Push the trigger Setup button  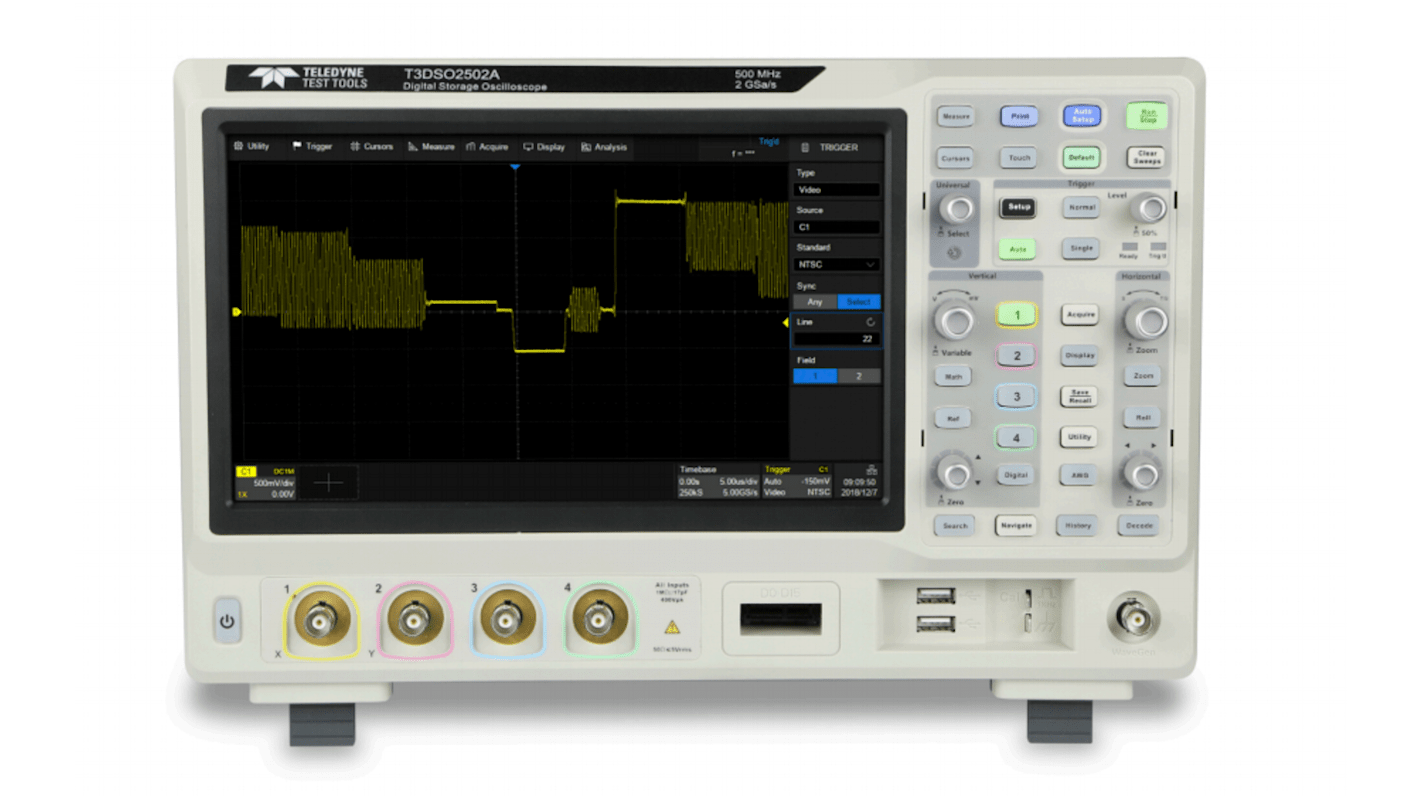1018,207
